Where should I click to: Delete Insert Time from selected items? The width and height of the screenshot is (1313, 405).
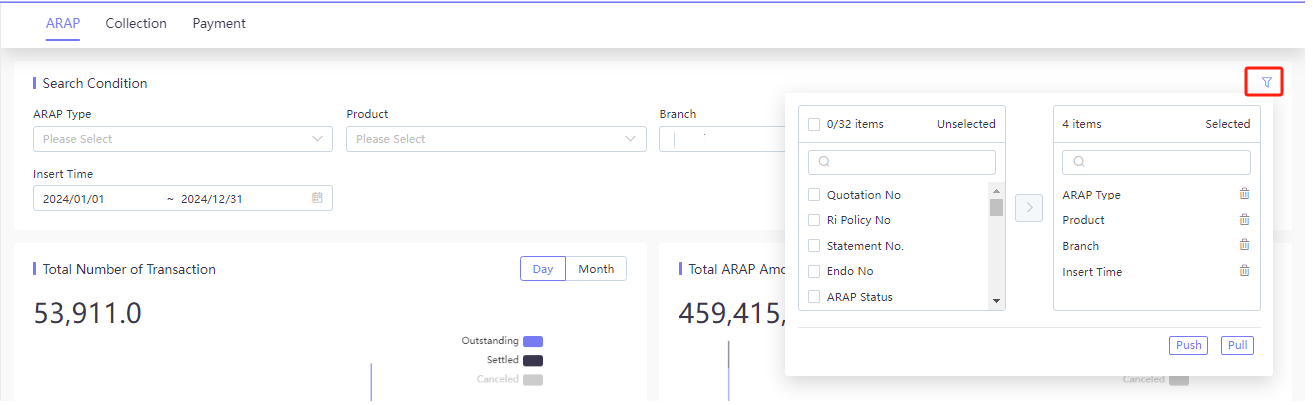pyautogui.click(x=1244, y=270)
